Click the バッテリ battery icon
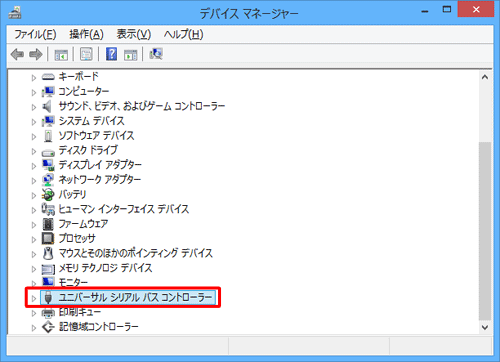Screen dimensions: 500x362 coord(48,194)
